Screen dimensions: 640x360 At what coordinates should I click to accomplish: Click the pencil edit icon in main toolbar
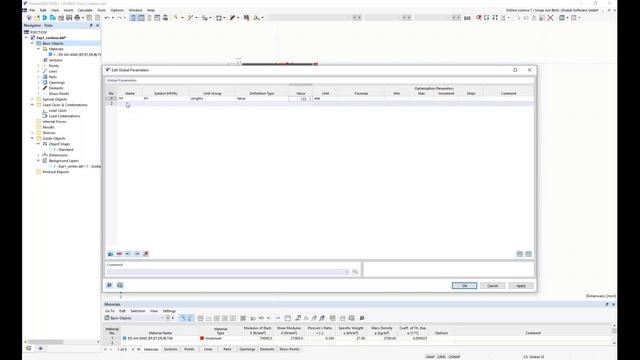tap(232, 18)
